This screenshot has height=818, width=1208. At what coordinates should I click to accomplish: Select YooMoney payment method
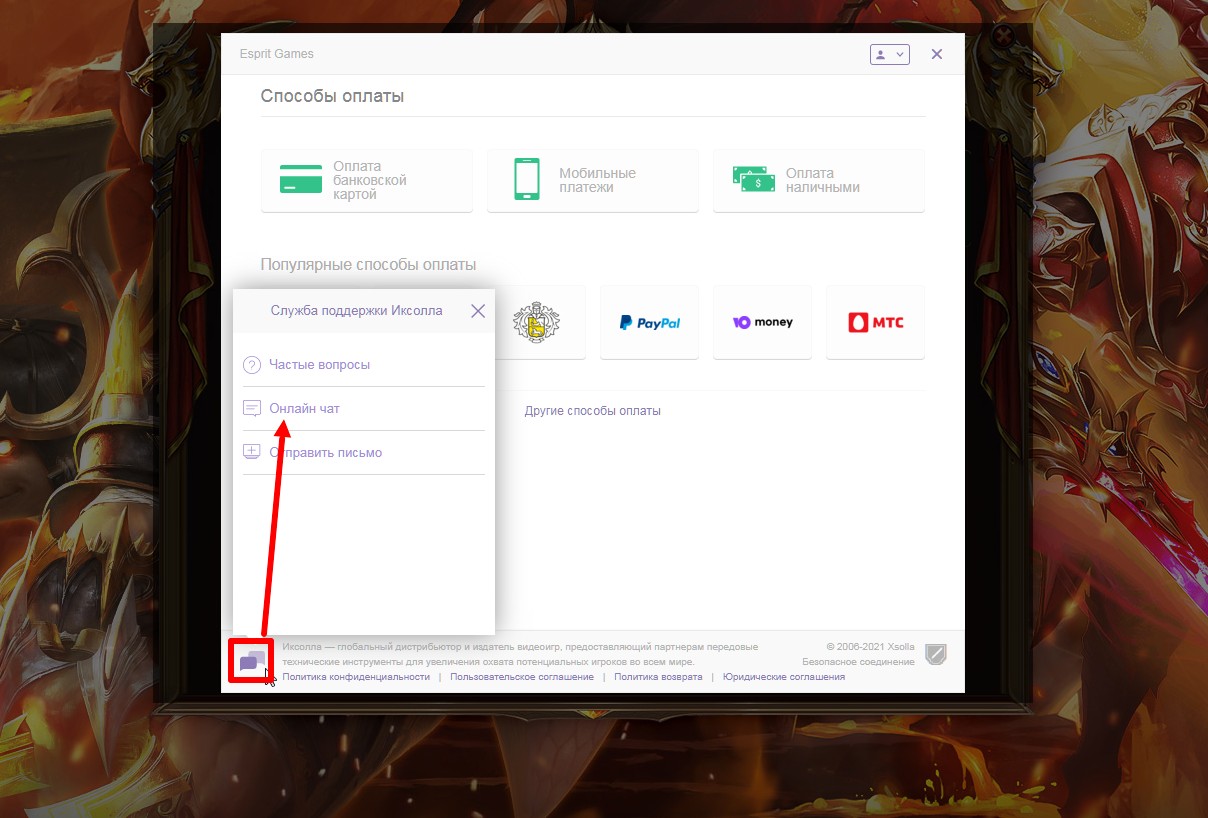click(x=762, y=323)
